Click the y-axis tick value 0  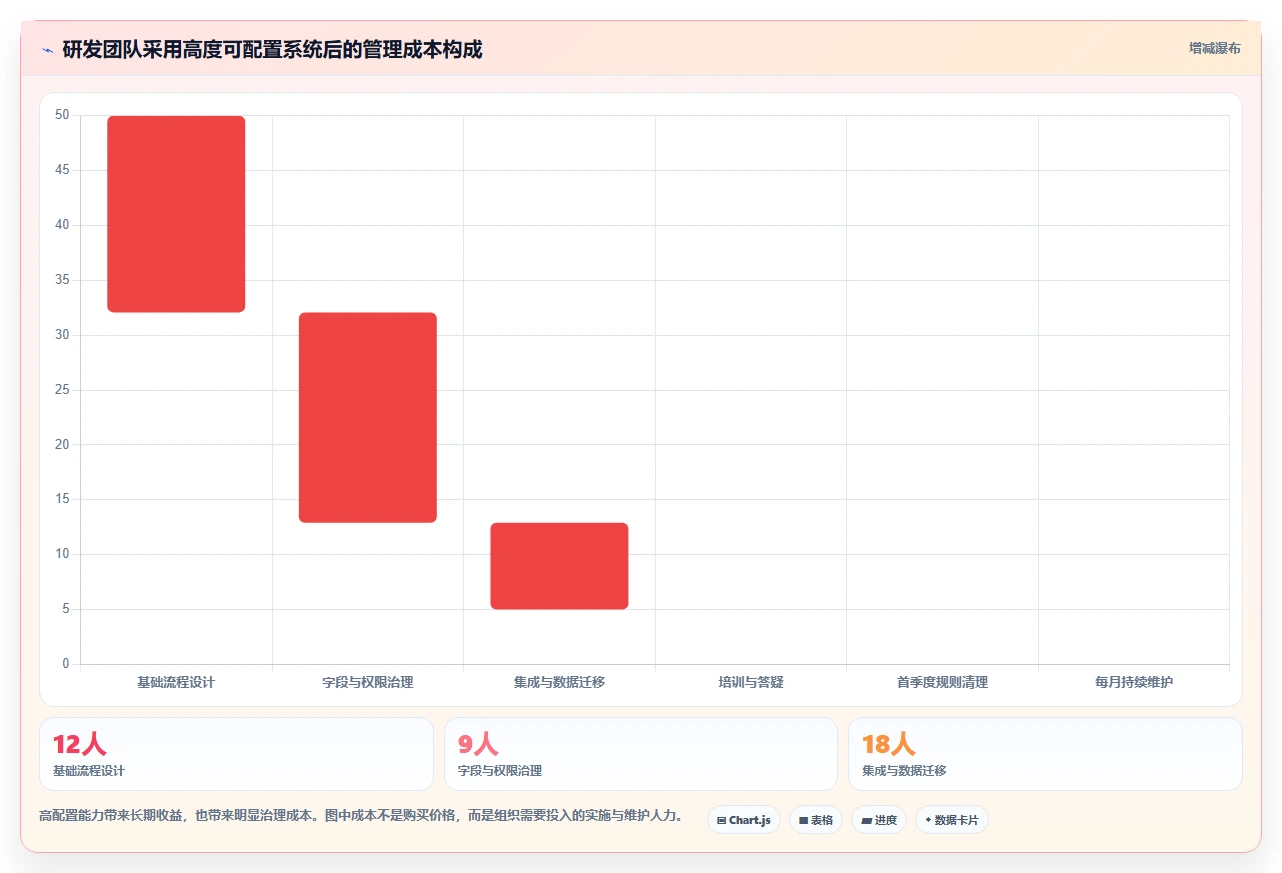[x=66, y=664]
